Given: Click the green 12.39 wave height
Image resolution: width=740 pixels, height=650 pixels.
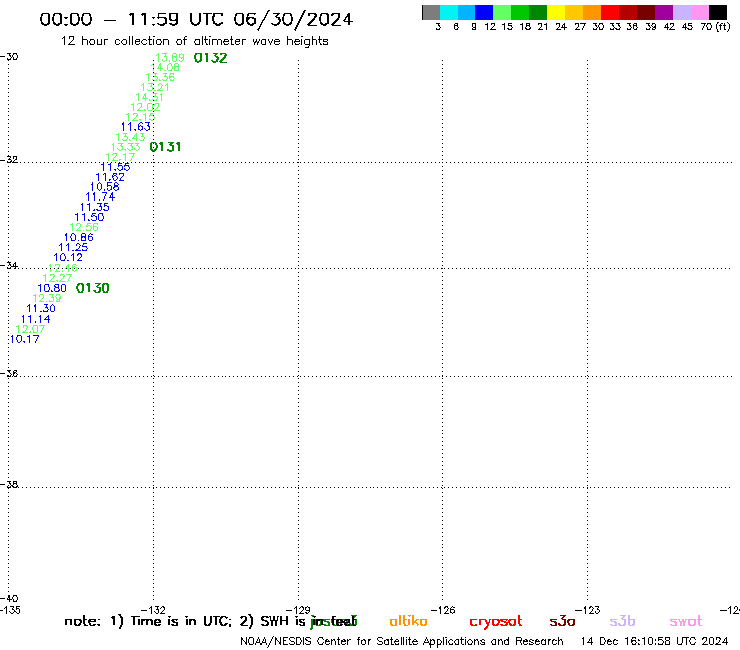Looking at the screenshot, I should [x=47, y=298].
